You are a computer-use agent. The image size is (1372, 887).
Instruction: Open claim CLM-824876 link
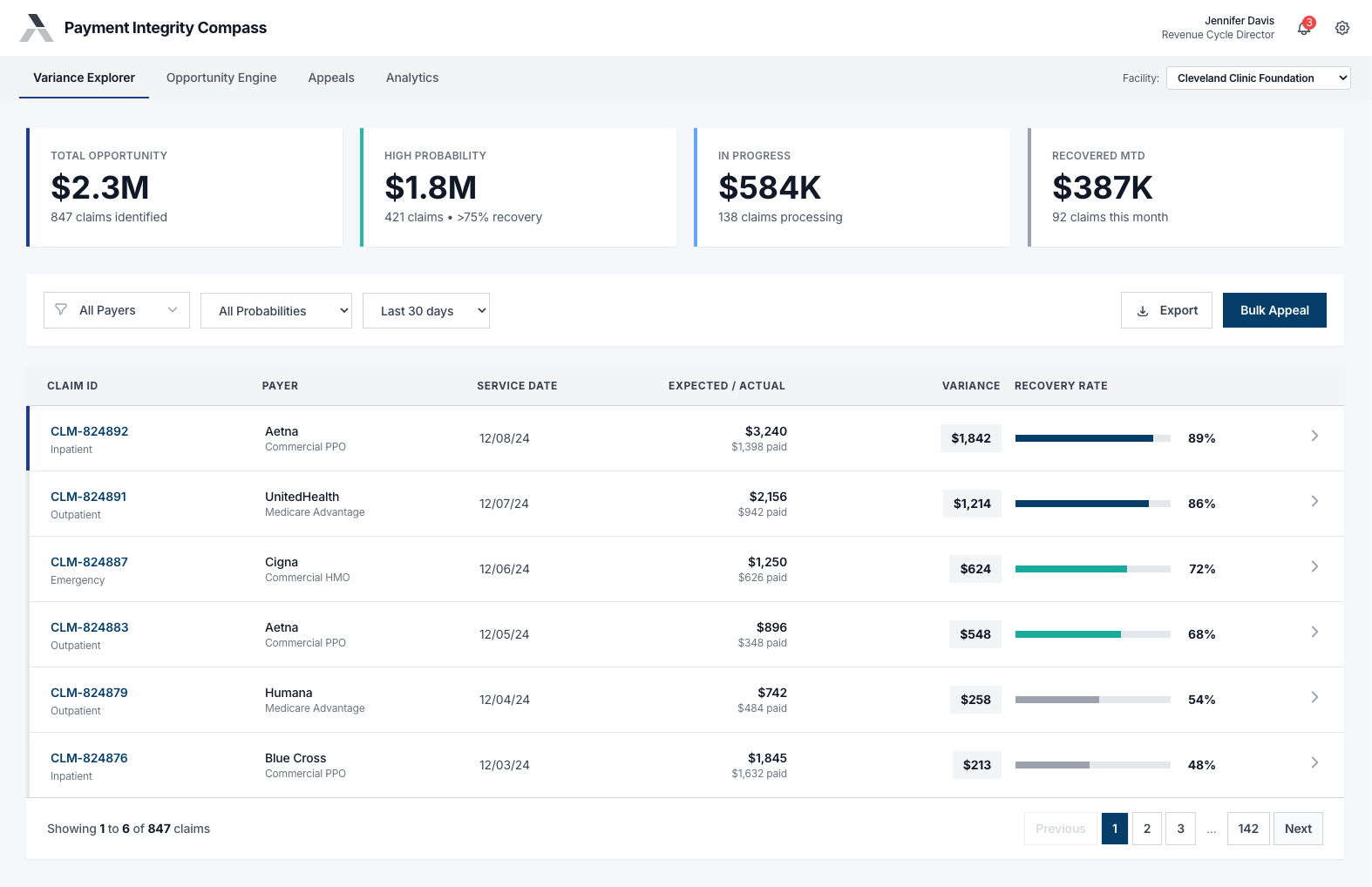(x=89, y=758)
